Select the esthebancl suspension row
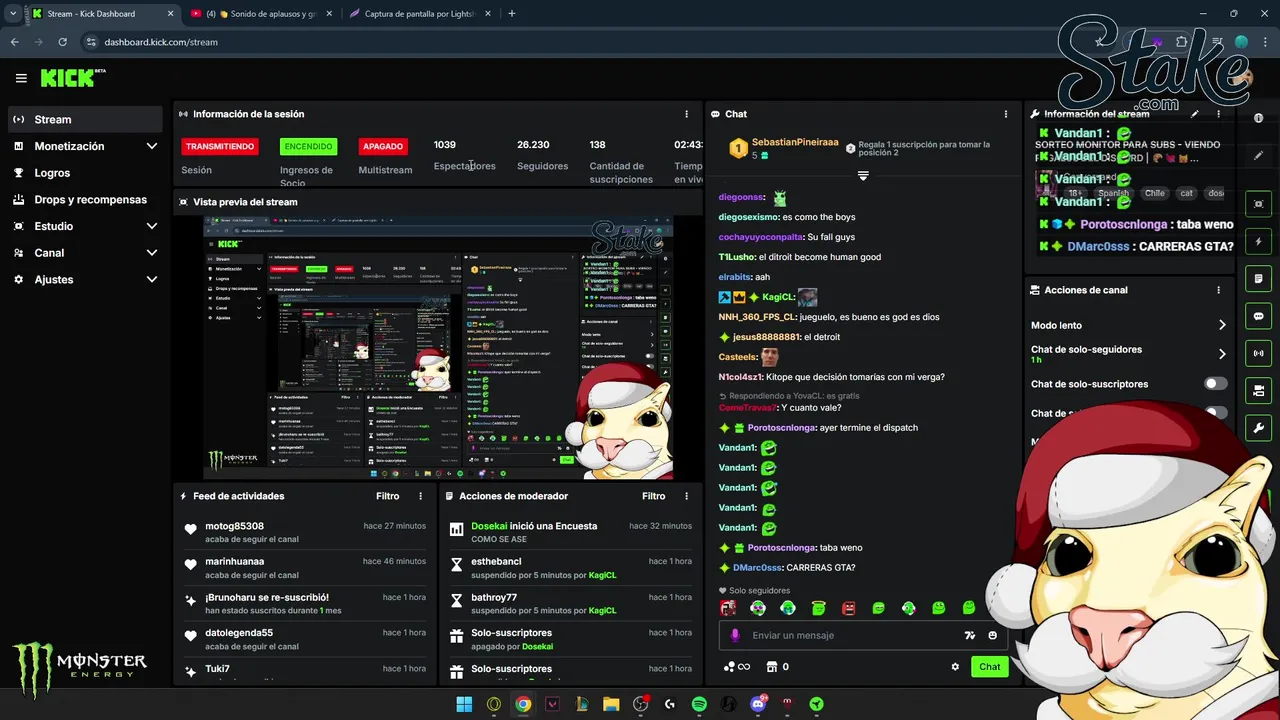Viewport: 1280px width, 720px height. pos(570,568)
